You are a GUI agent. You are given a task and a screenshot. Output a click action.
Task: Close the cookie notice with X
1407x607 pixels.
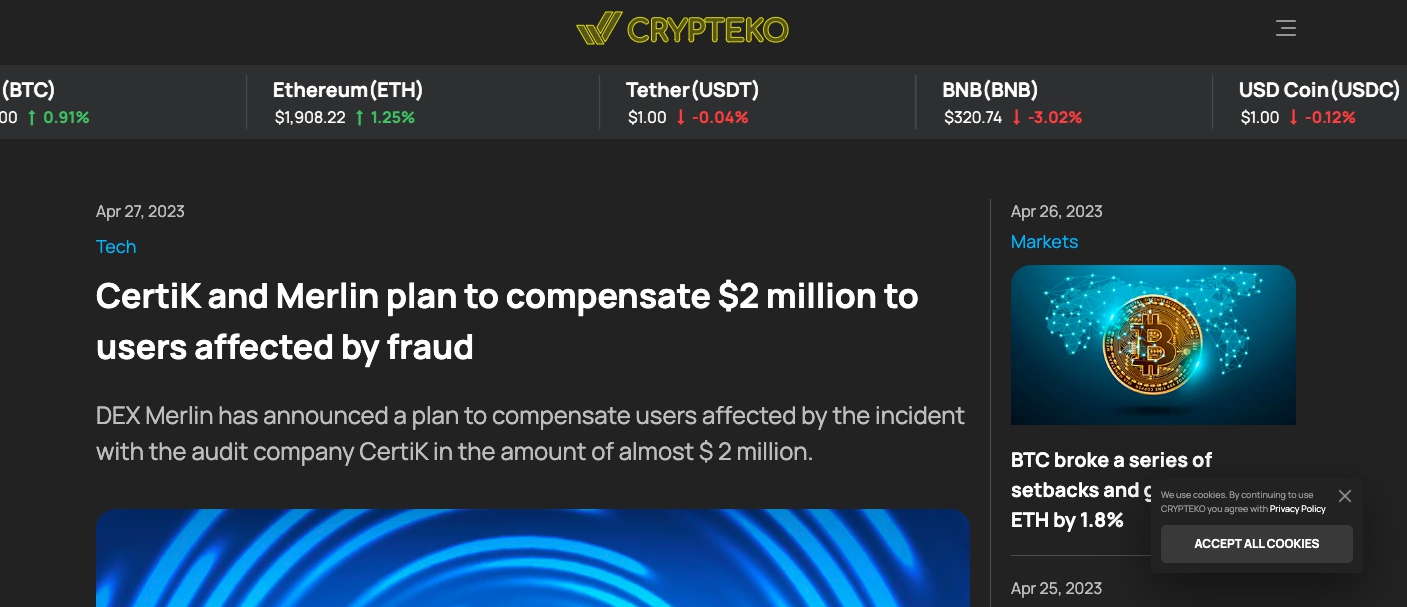click(x=1344, y=496)
